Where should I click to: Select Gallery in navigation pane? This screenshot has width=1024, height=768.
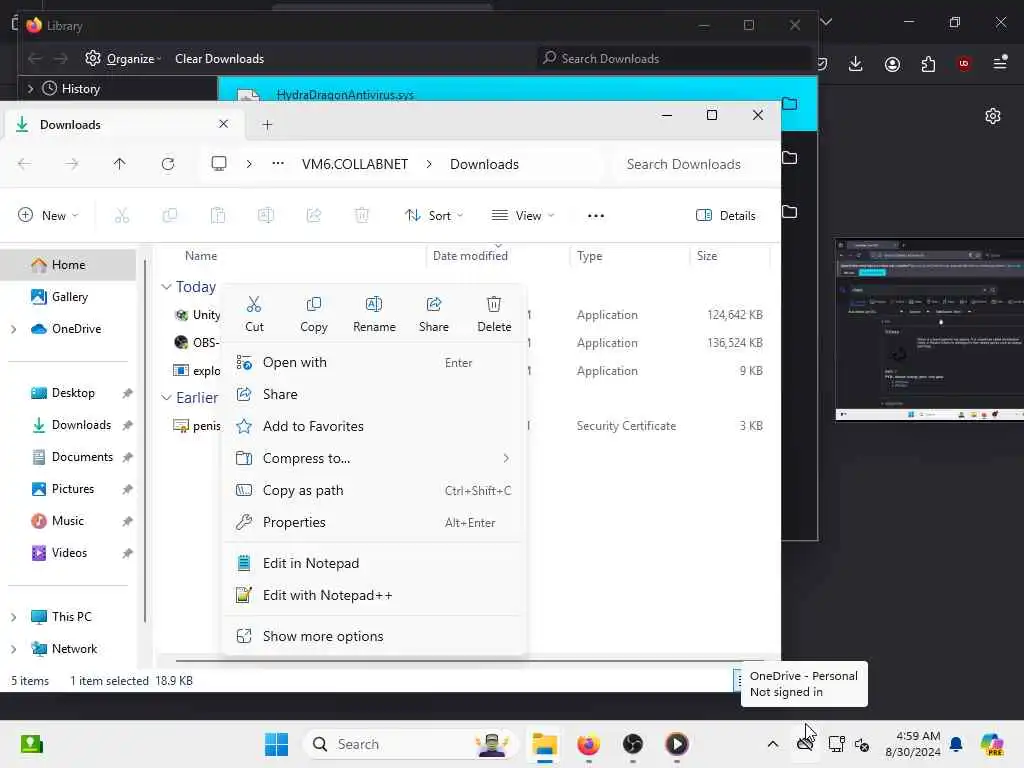[x=69, y=296]
